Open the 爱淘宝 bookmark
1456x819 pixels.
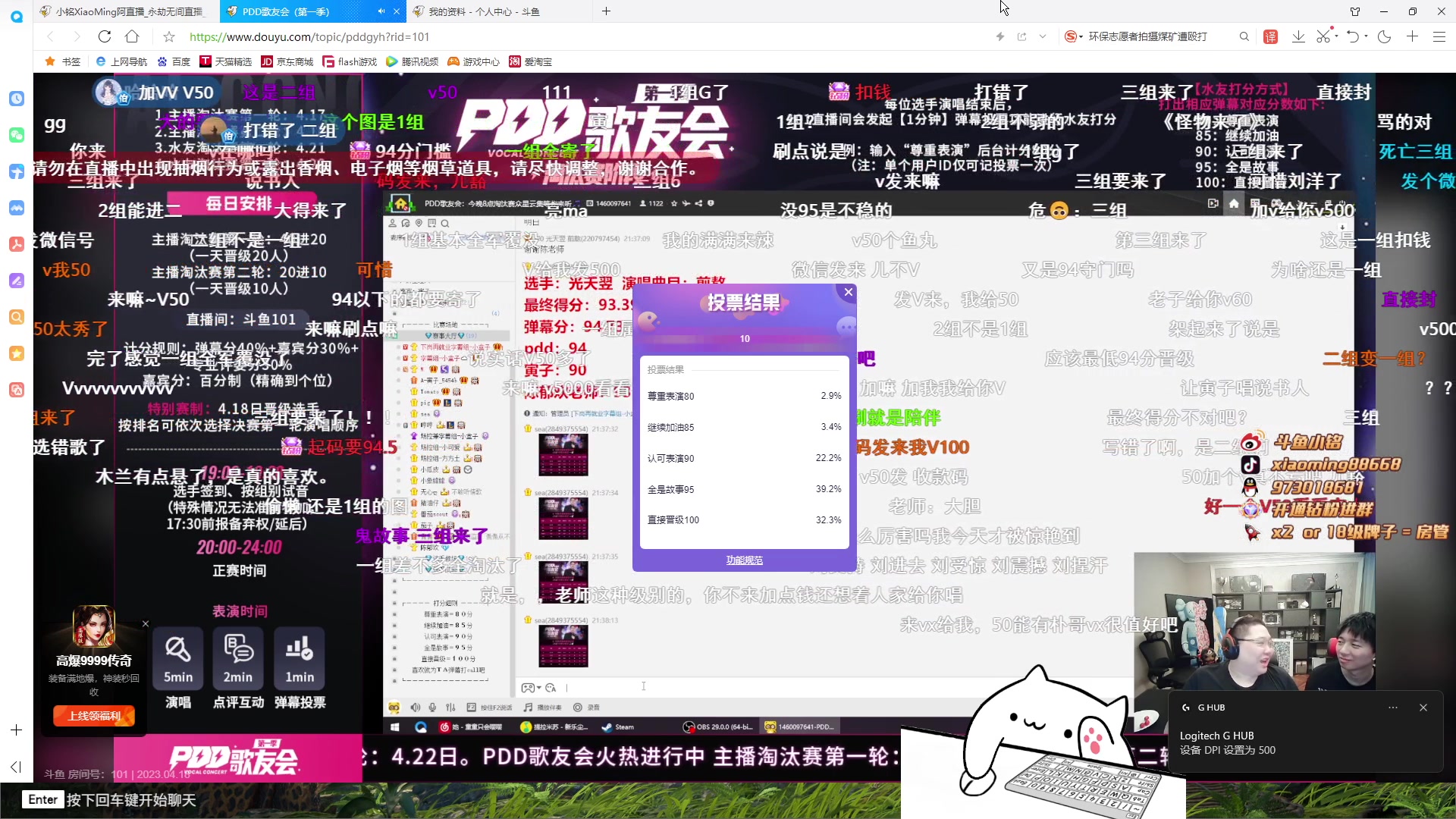pos(531,61)
